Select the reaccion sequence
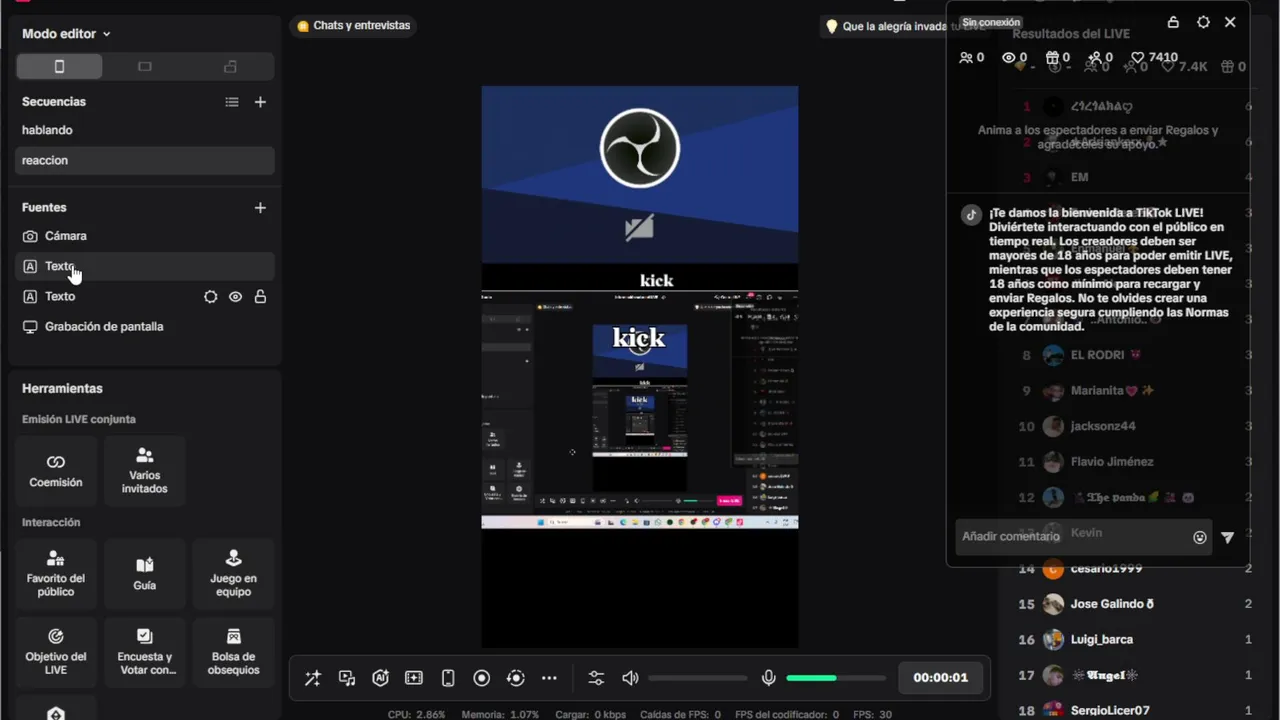The height and width of the screenshot is (720, 1280). [144, 160]
